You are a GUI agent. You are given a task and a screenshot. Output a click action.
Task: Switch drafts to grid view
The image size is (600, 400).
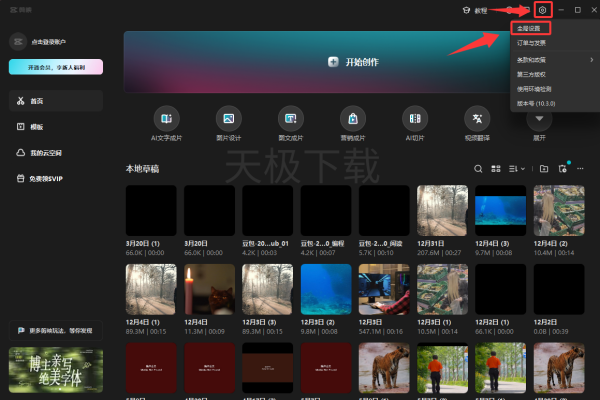click(x=496, y=169)
